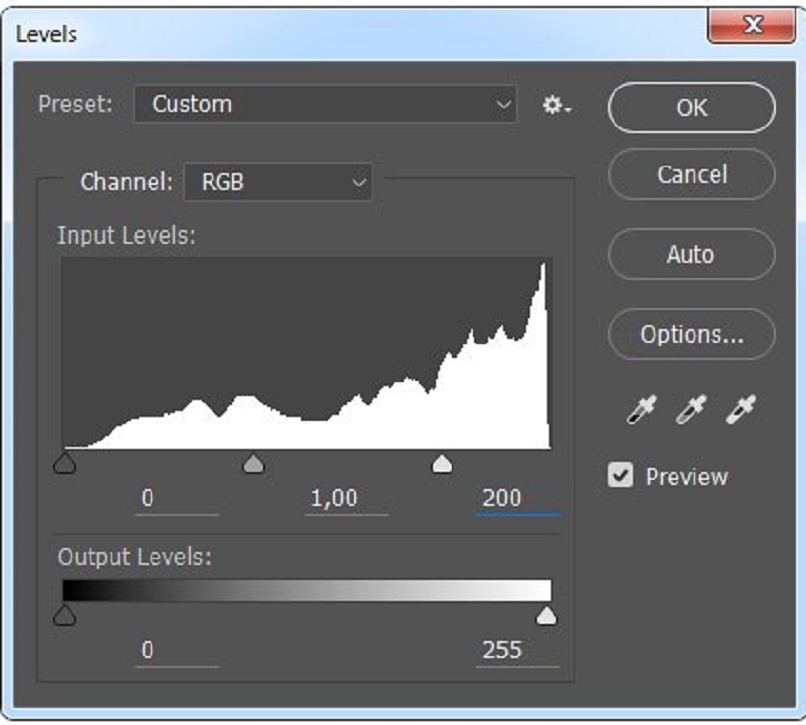
Task: Grab the input midtone gray slider handle
Action: coord(254,463)
